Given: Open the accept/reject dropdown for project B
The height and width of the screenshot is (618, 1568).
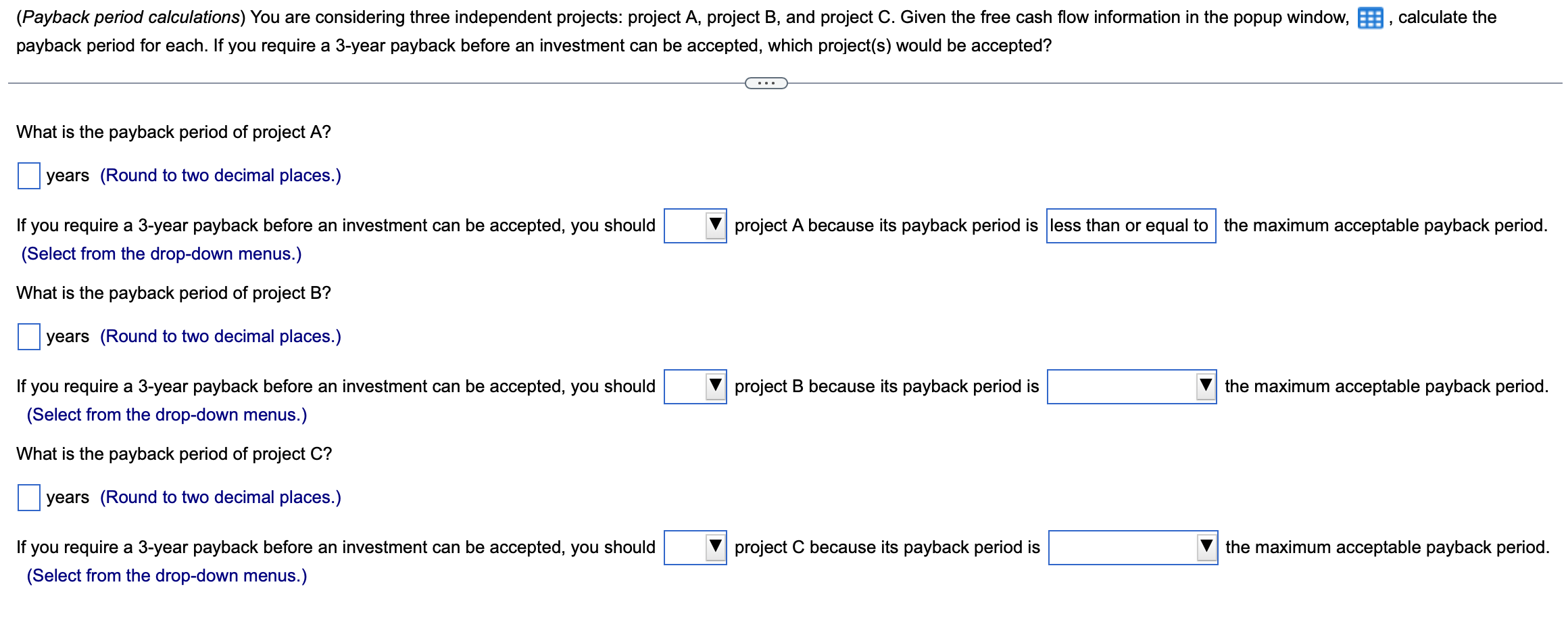Looking at the screenshot, I should click(x=695, y=386).
